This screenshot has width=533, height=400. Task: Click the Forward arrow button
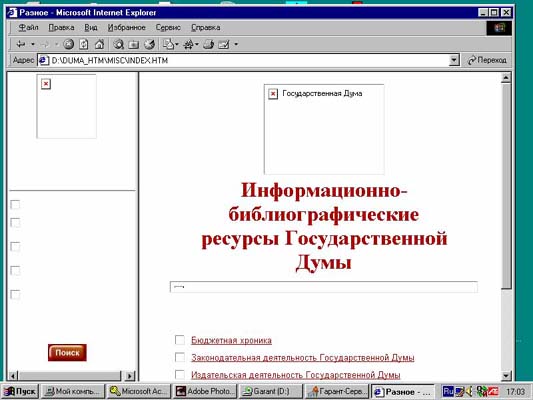[x=45, y=44]
